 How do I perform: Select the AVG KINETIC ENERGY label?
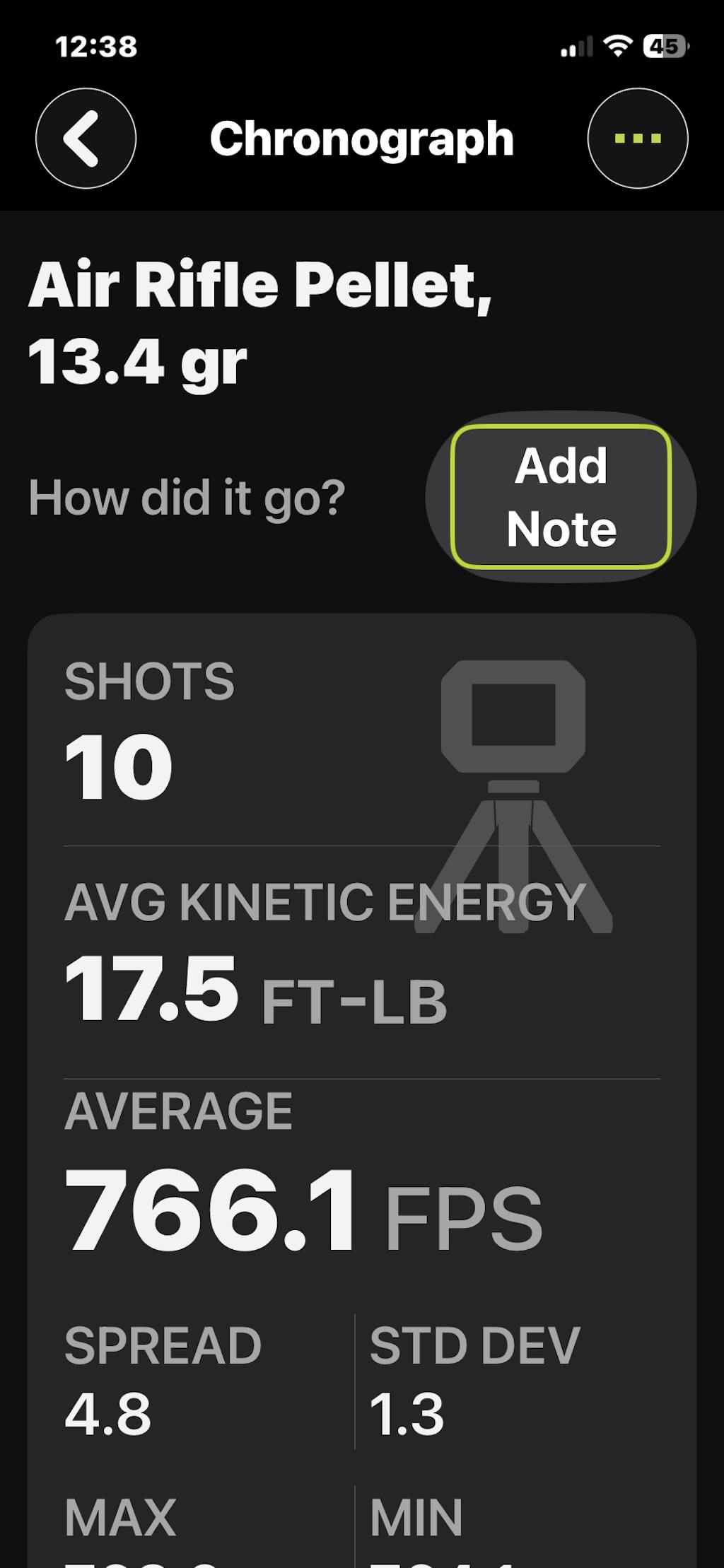click(325, 903)
